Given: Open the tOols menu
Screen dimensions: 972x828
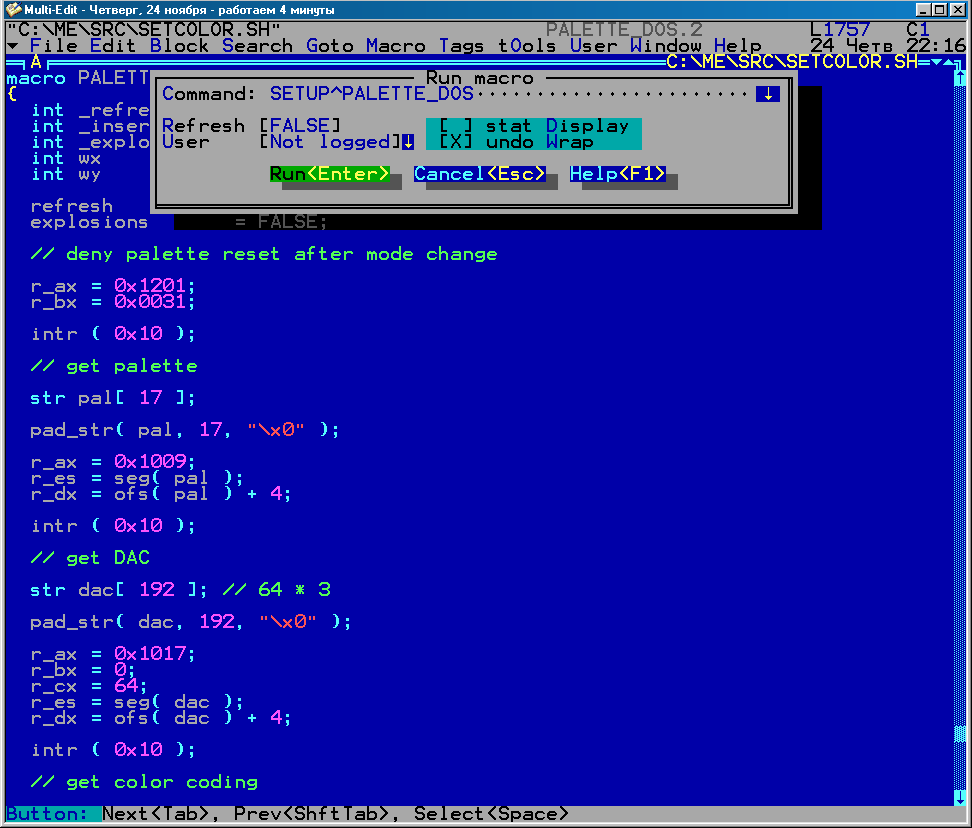Looking at the screenshot, I should [527, 46].
